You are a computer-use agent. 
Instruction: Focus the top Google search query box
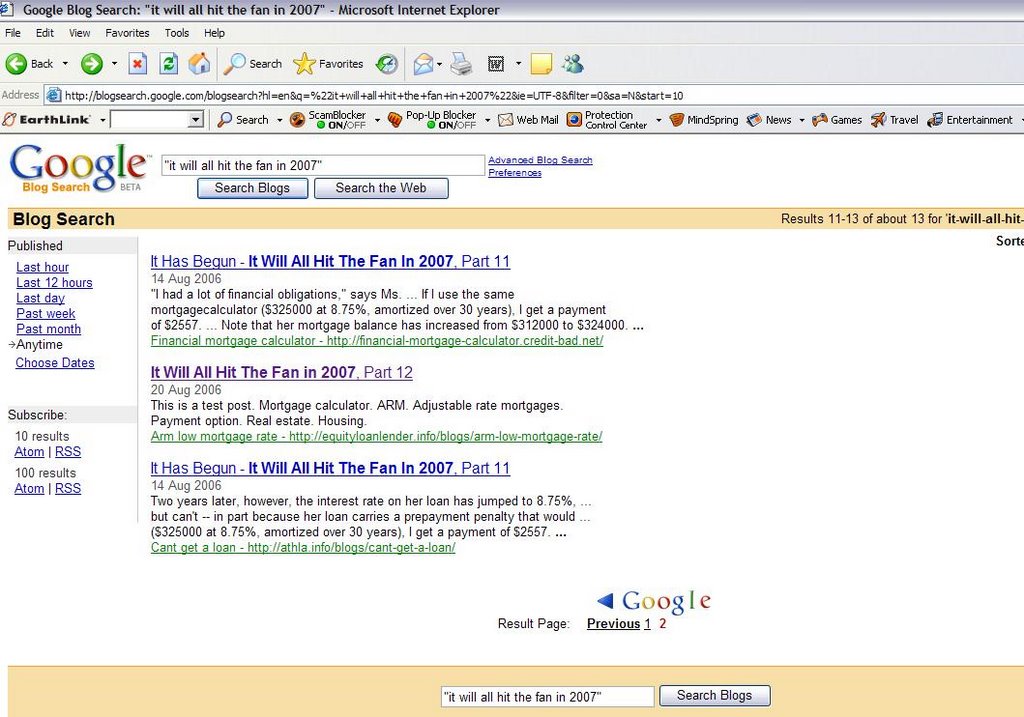(x=323, y=165)
